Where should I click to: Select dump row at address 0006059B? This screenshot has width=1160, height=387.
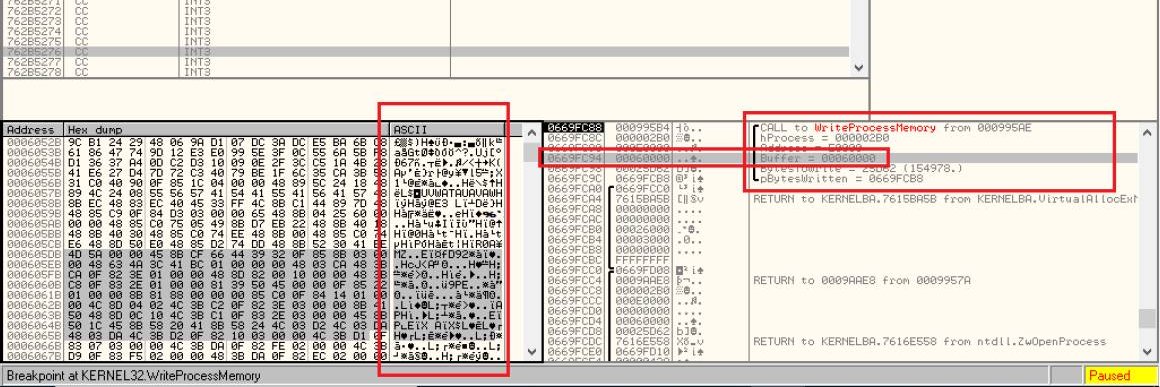click(x=254, y=212)
